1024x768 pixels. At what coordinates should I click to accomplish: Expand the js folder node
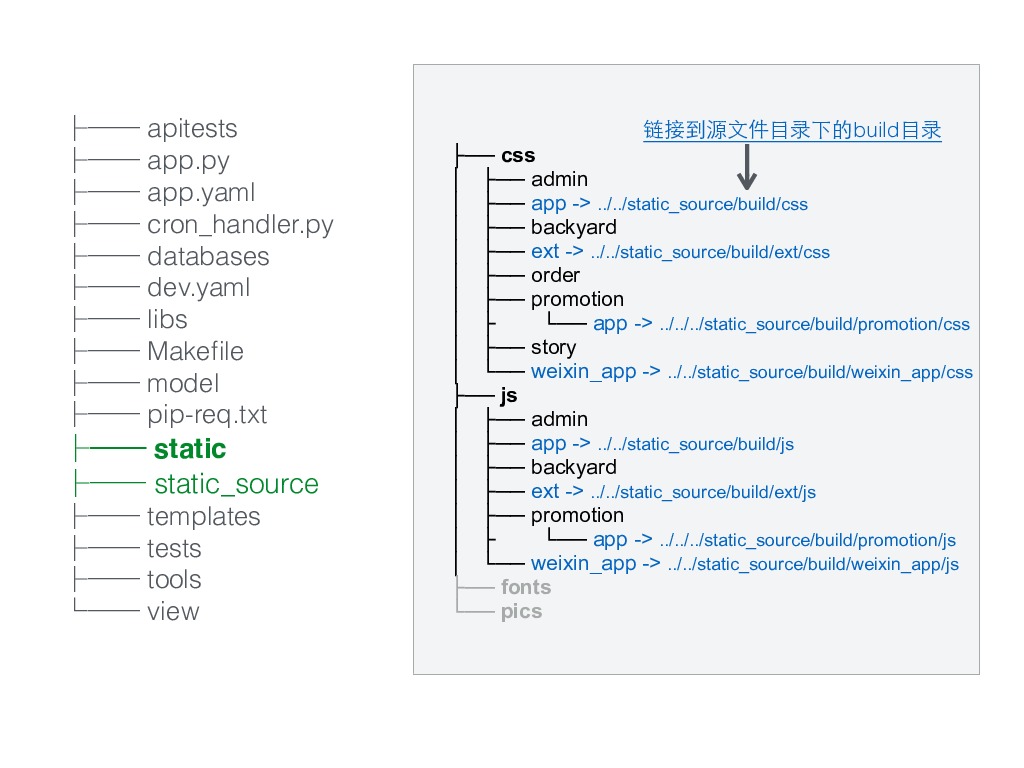[509, 396]
